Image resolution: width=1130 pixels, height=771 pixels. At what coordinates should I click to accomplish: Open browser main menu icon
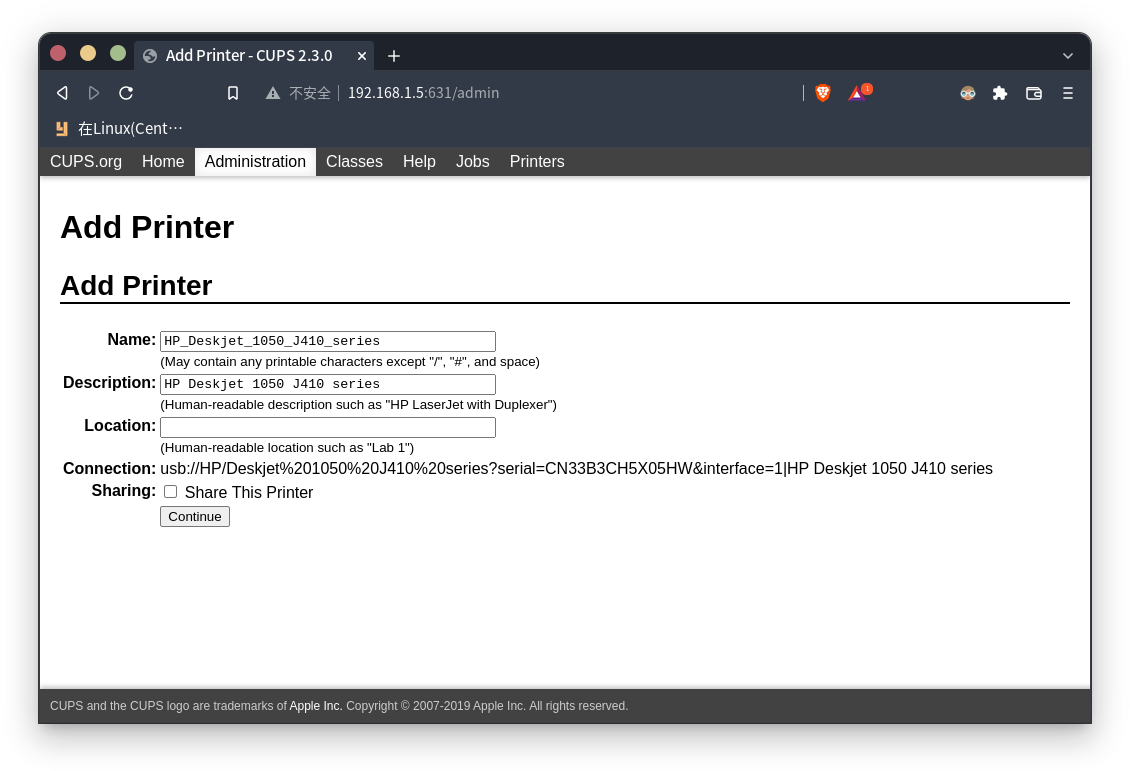click(1067, 93)
